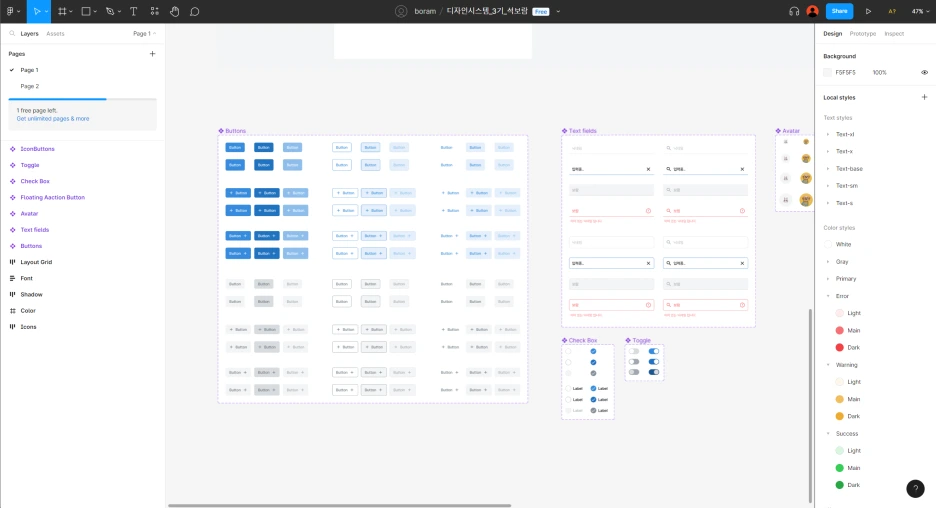
Task: Click the missing fonts A? indicator
Action: 892,11
